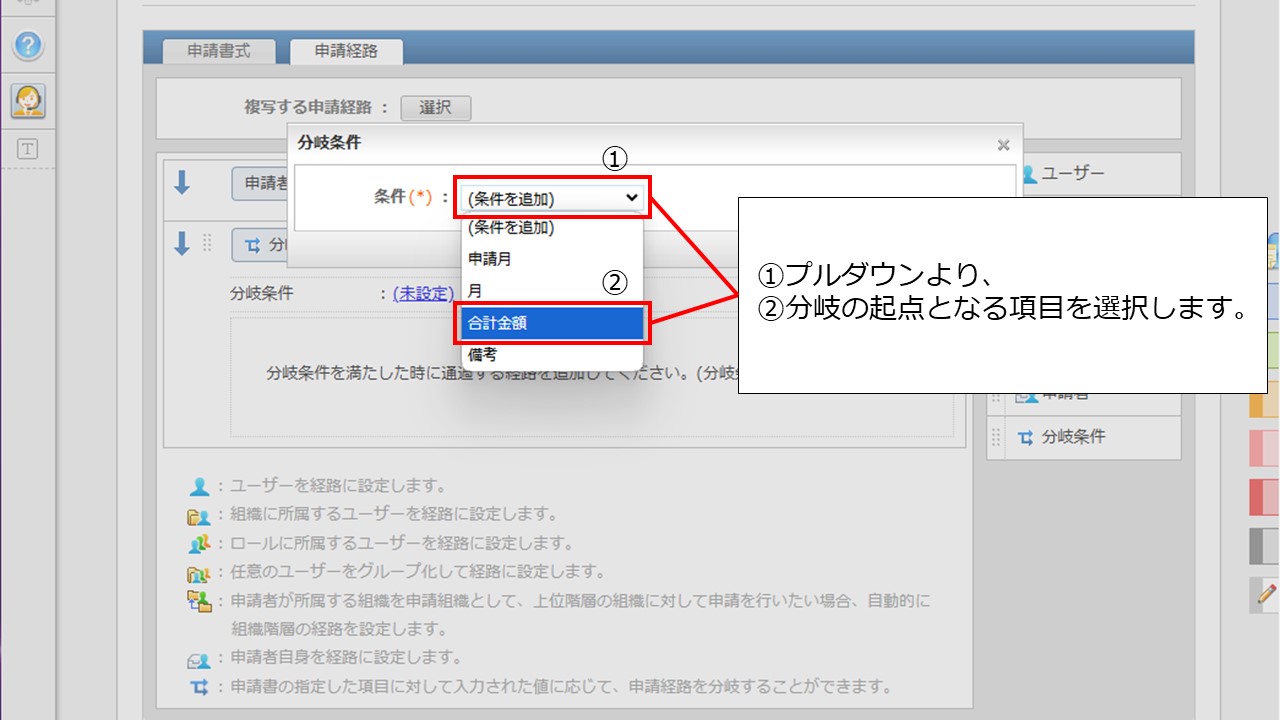Screen dimensions: 1280x720
Task: Click the pencil edit icon at right edge
Action: [x=1266, y=594]
